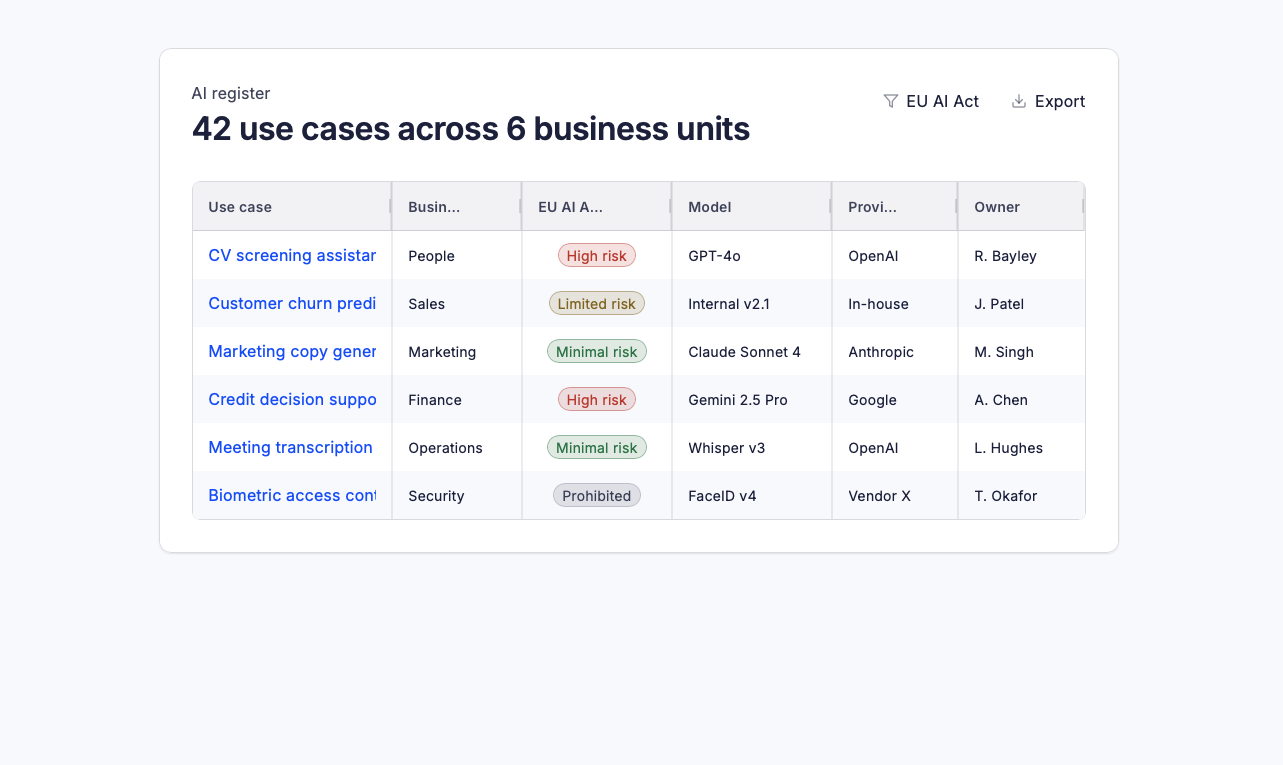
Task: Click the Vendor X provider cell
Action: [x=895, y=495]
